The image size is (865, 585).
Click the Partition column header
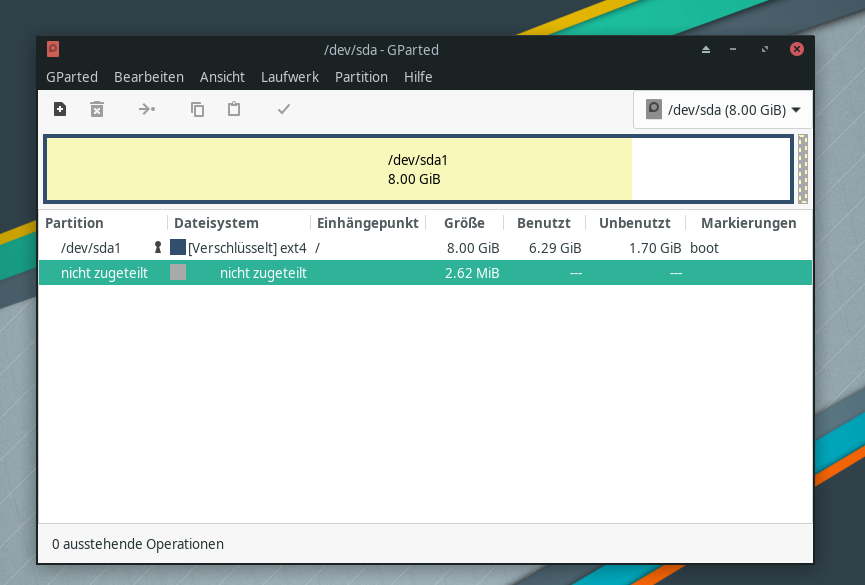tap(103, 223)
